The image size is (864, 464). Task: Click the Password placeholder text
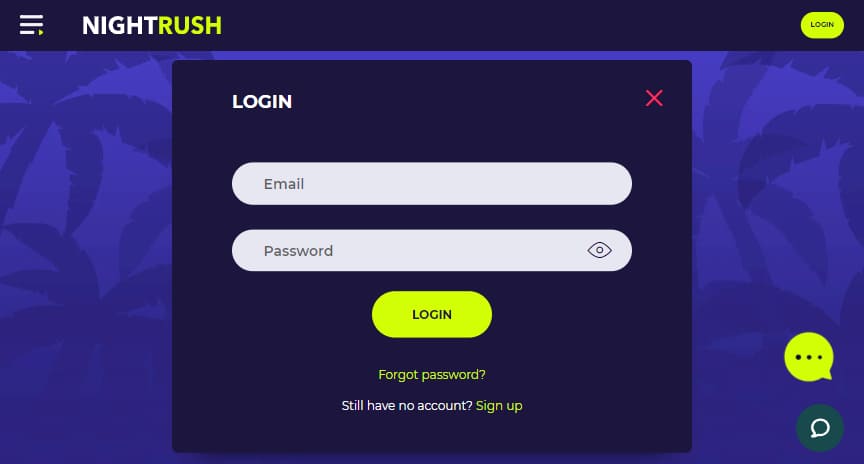tap(298, 251)
